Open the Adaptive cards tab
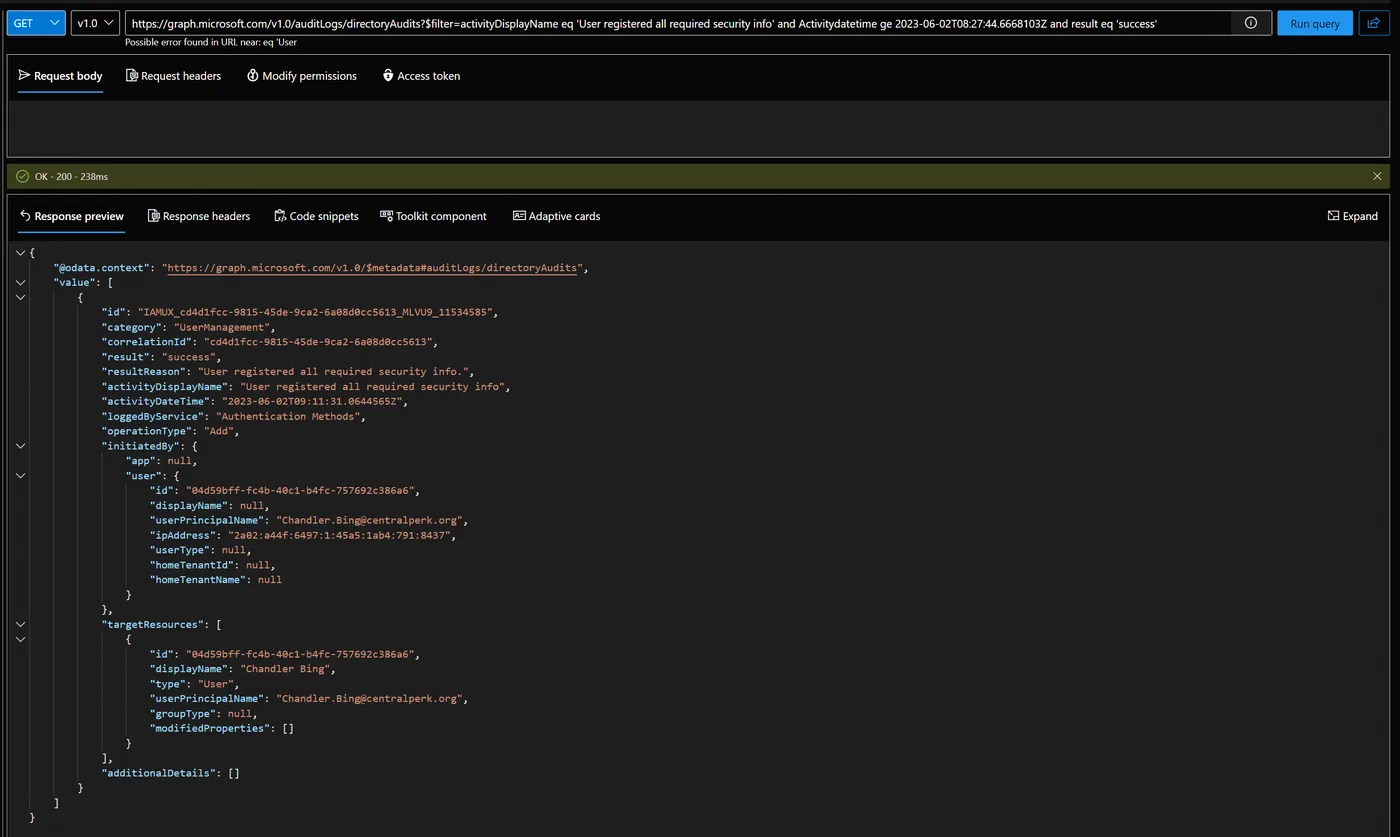This screenshot has height=837, width=1400. coord(556,216)
